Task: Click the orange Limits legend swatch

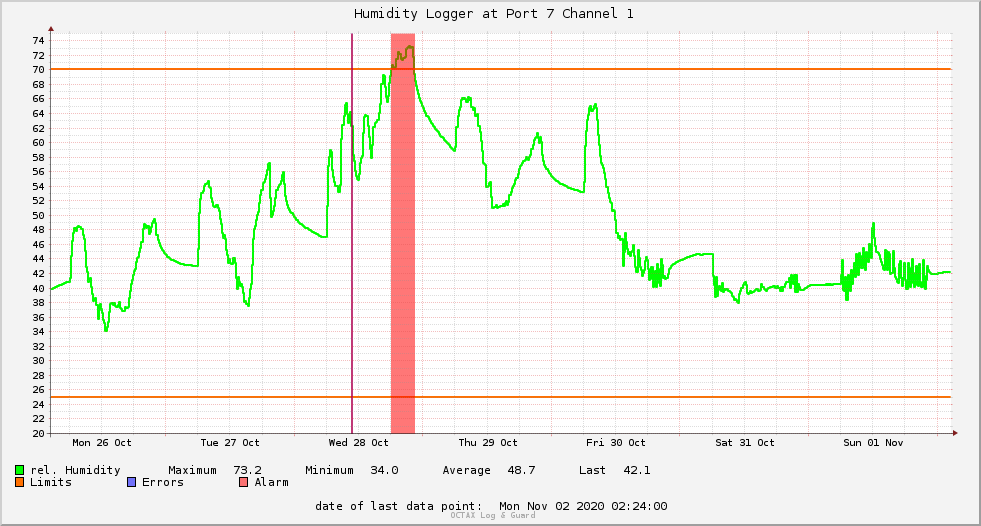Action: point(19,482)
